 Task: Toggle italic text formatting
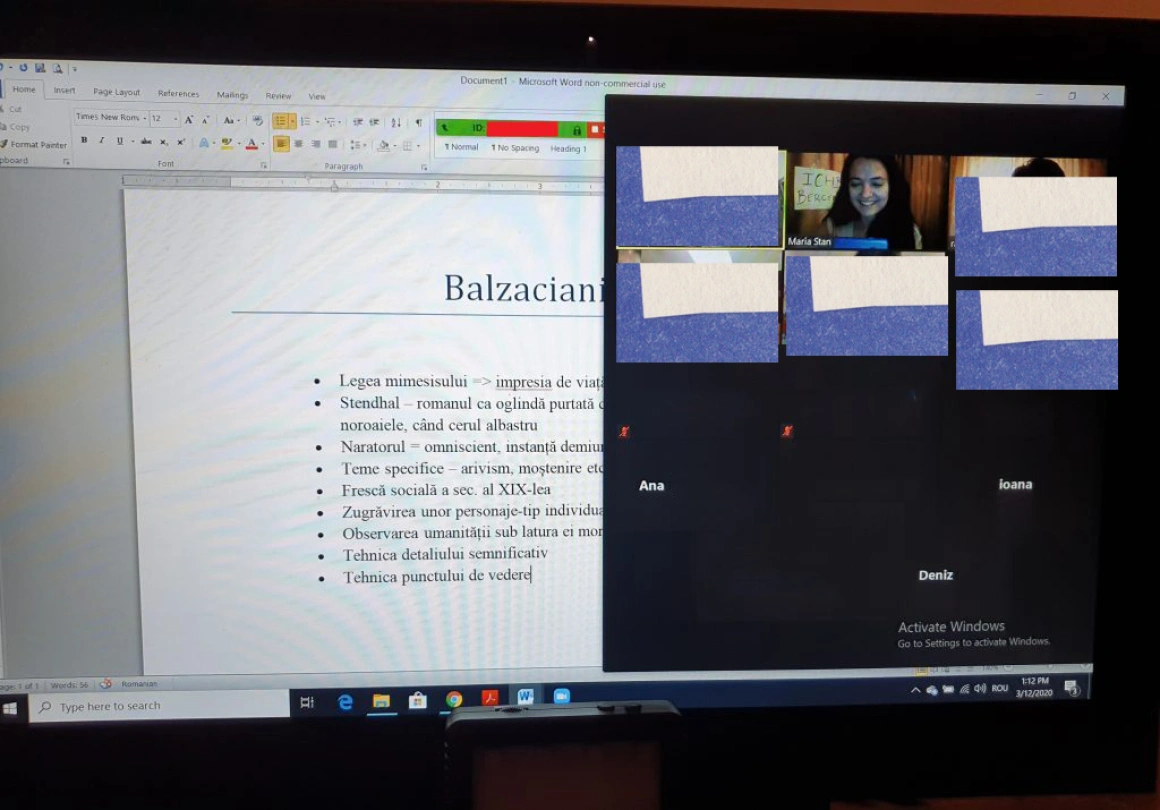[101, 141]
